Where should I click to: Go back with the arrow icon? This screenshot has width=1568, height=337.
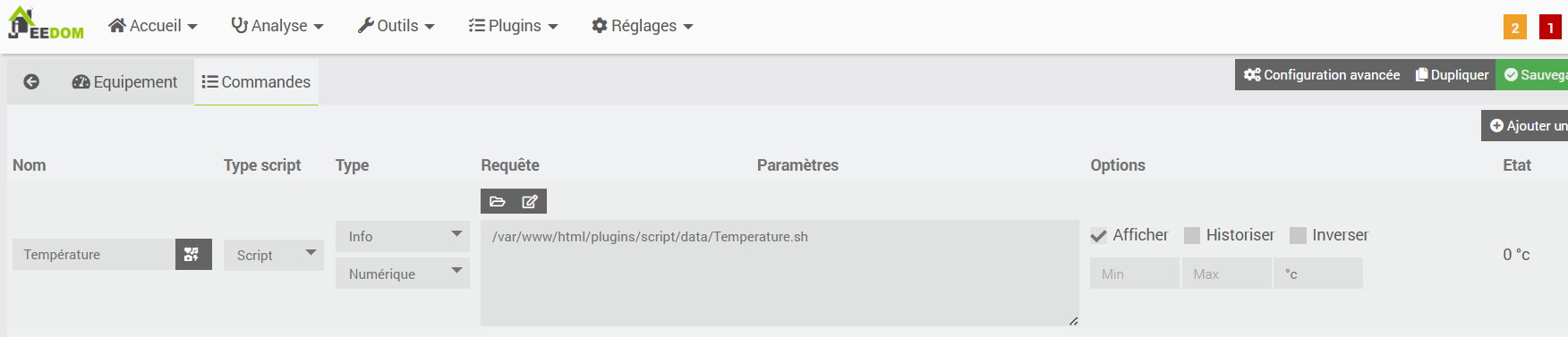pyautogui.click(x=31, y=81)
